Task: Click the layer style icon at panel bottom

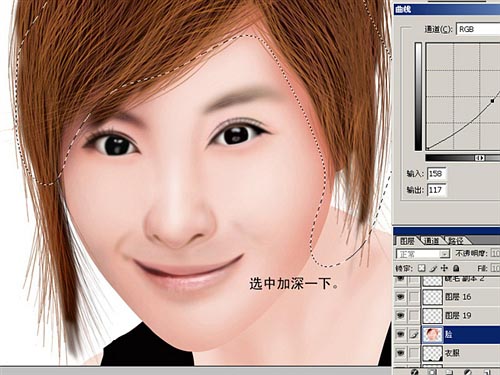Action: [x=414, y=372]
